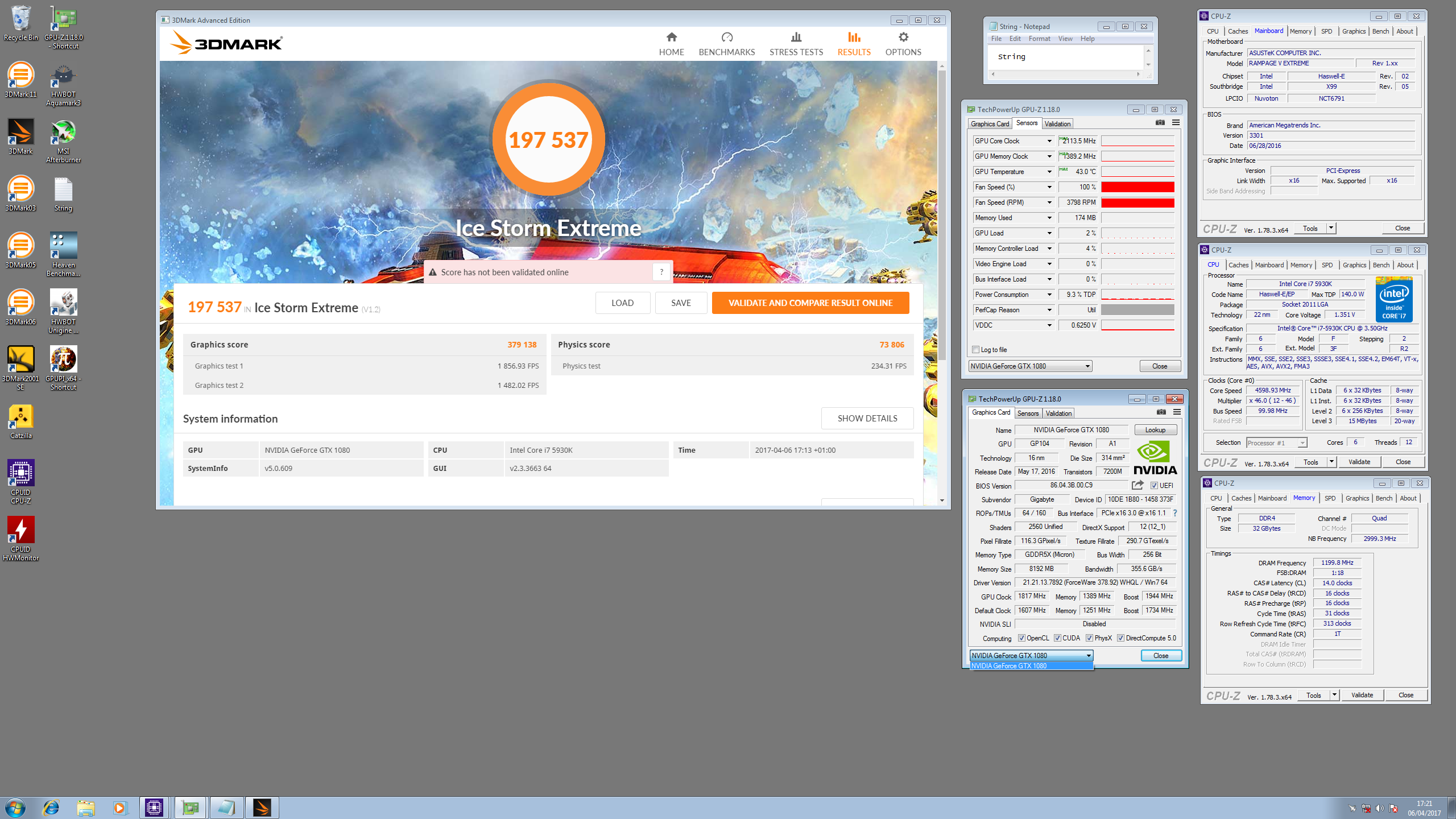This screenshot has height=819, width=1456.
Task: Open Caches tab in CPU-Z CPU window
Action: (x=1238, y=265)
